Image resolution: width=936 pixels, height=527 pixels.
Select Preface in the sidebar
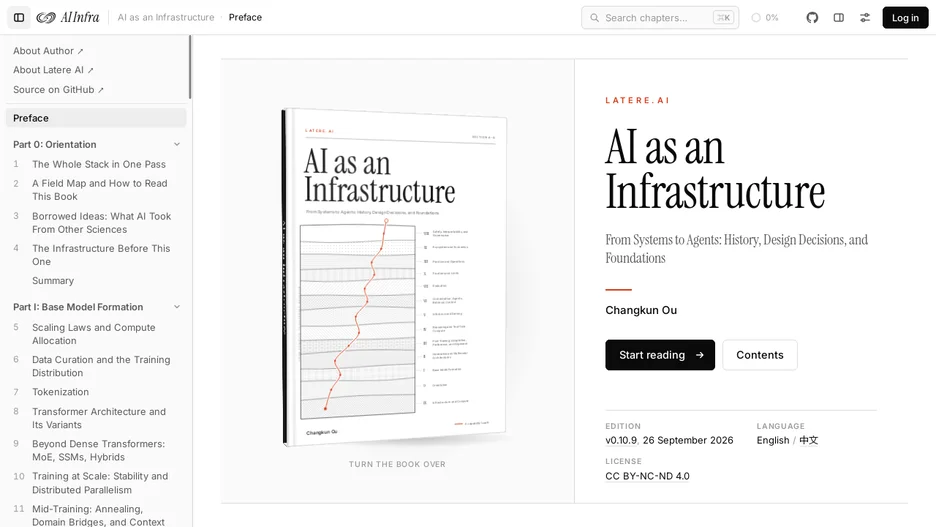(x=96, y=118)
